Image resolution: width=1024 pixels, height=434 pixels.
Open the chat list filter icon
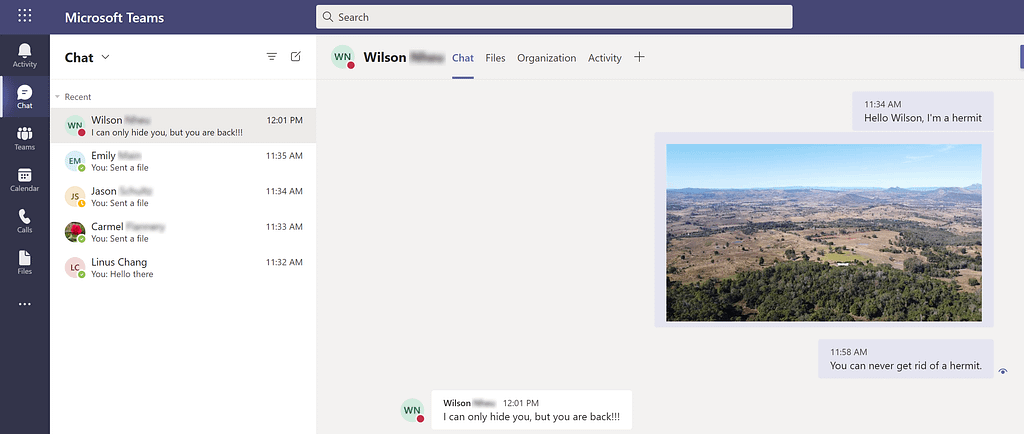point(271,57)
